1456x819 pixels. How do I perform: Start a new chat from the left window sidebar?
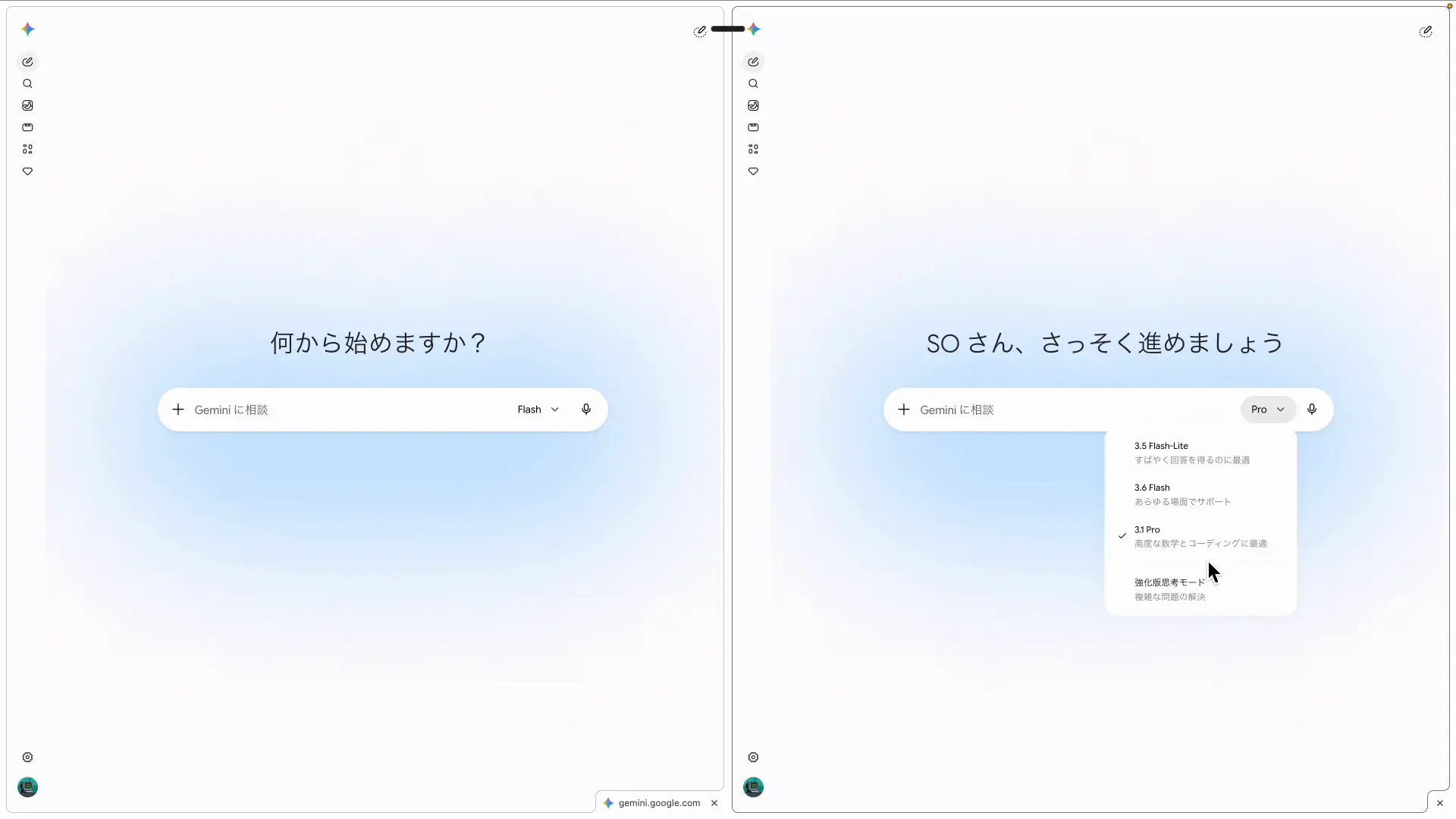(x=28, y=62)
